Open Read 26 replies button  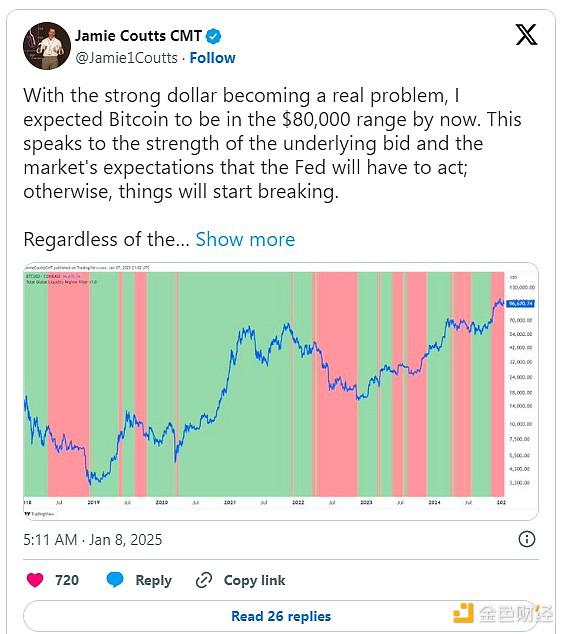pos(281,616)
